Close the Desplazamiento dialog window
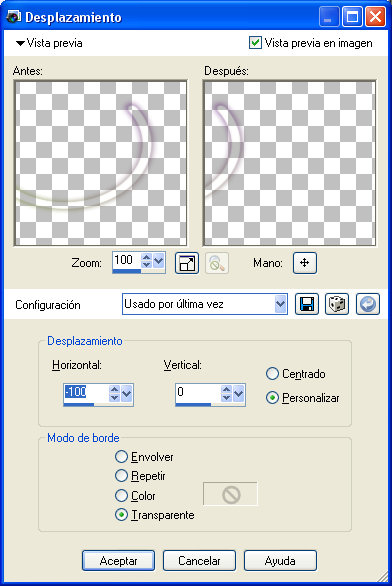392x586 pixels. point(376,17)
